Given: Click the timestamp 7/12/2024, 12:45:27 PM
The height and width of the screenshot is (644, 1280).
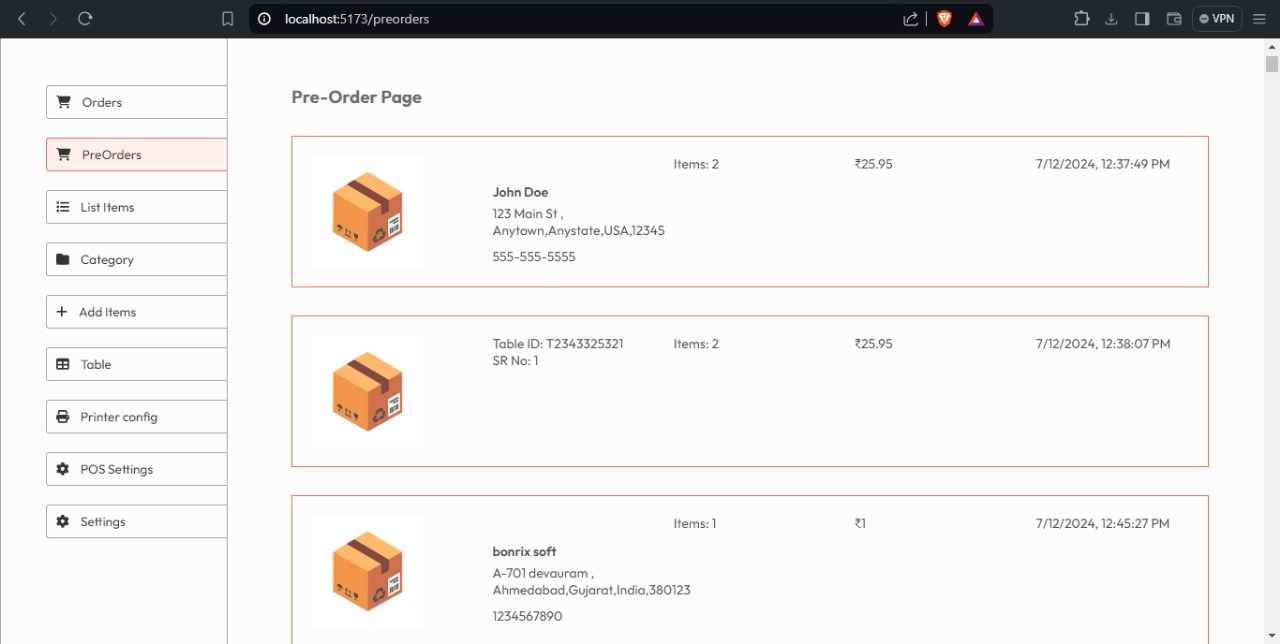Looking at the screenshot, I should (x=1103, y=524).
